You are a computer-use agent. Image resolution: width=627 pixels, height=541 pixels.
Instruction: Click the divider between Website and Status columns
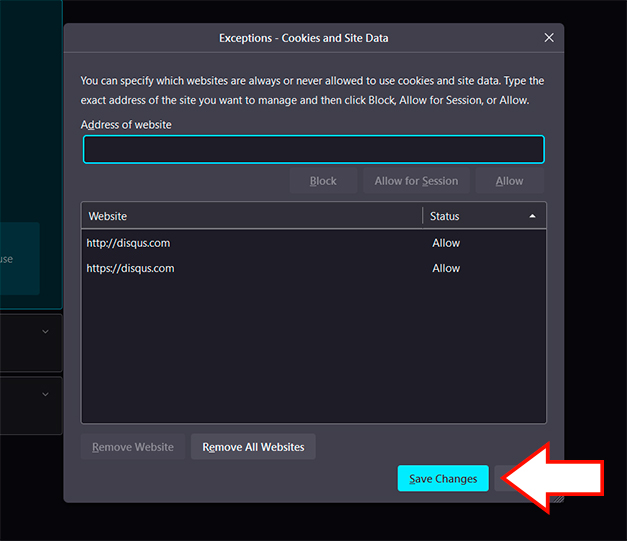pyautogui.click(x=423, y=216)
